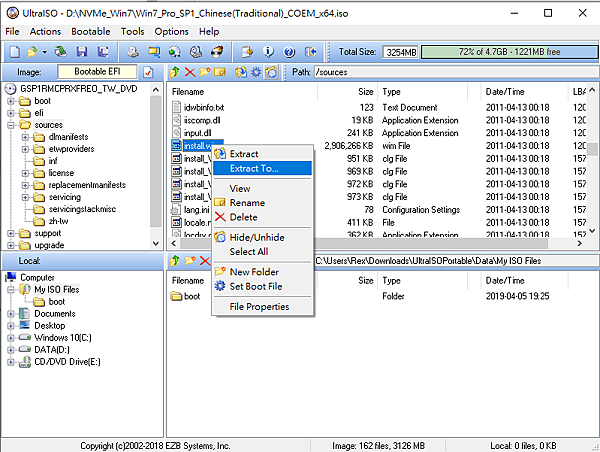
Task: Open the Bootable menu
Action: tap(91, 31)
